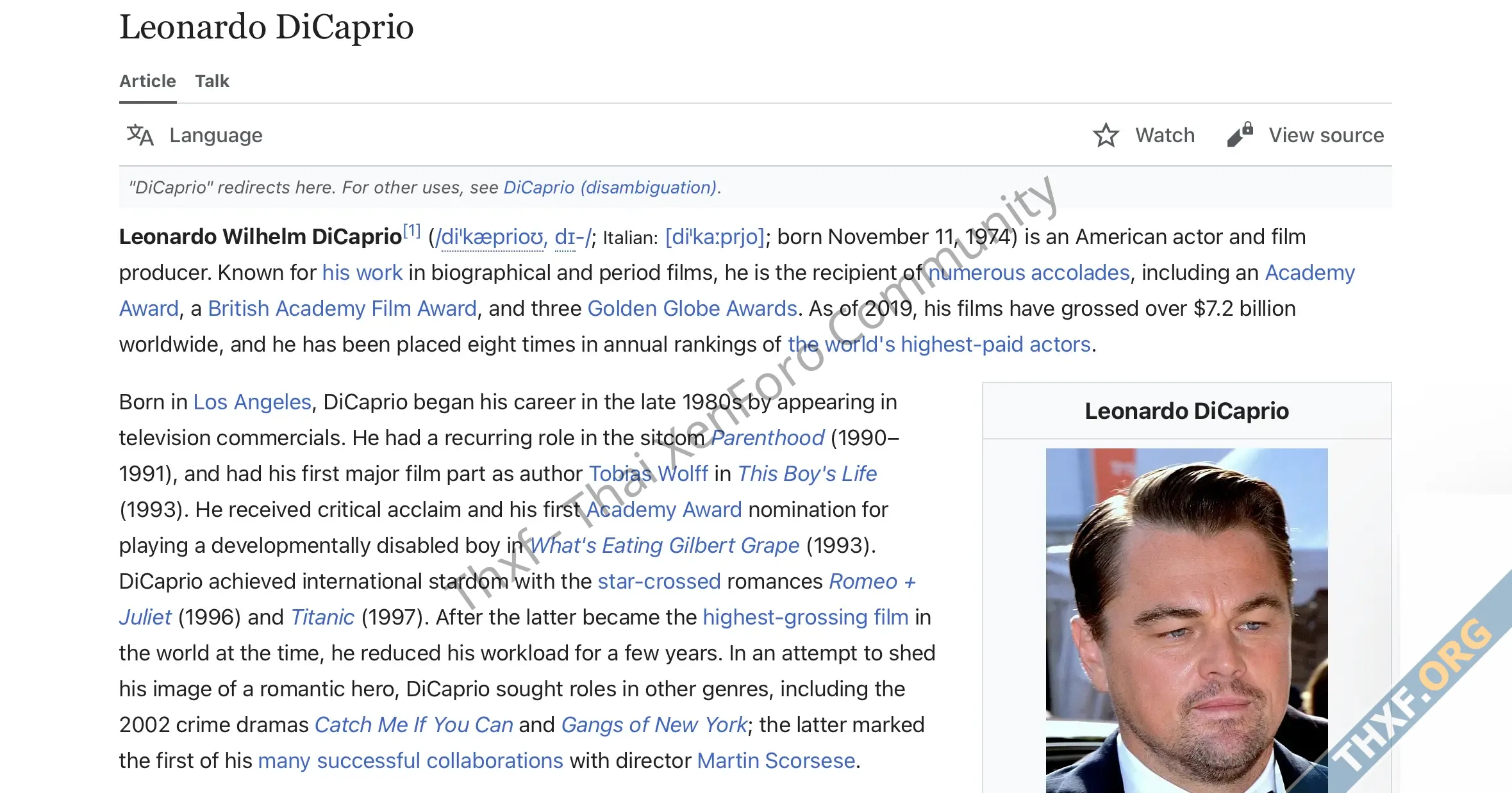The height and width of the screenshot is (793, 1512).
Task: Open the Titanic film link
Action: tap(322, 617)
